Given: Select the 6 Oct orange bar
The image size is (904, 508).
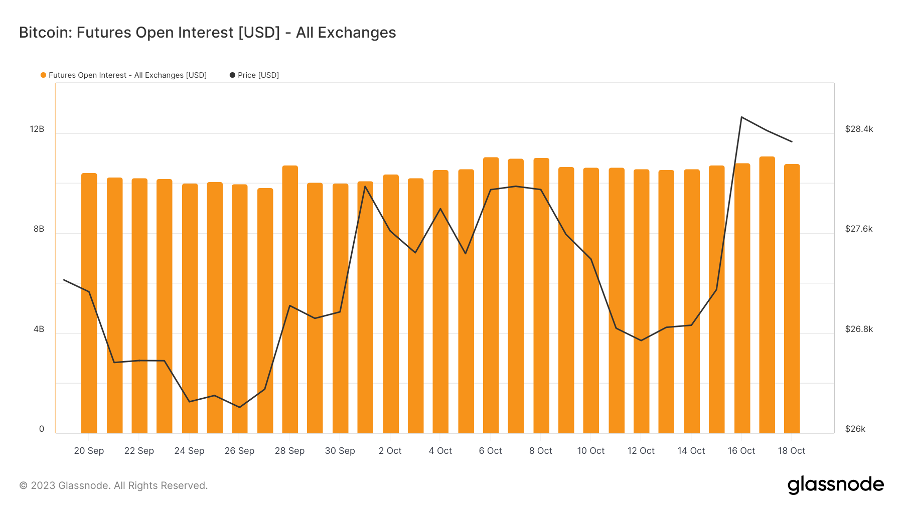Looking at the screenshot, I should (491, 294).
